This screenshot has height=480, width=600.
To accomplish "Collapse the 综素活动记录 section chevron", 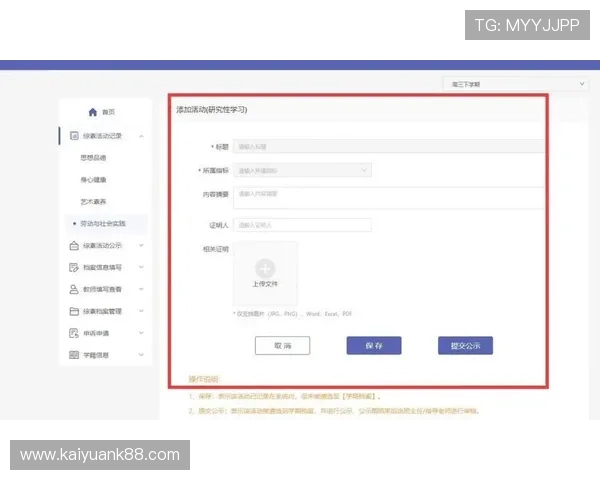I will (x=141, y=136).
